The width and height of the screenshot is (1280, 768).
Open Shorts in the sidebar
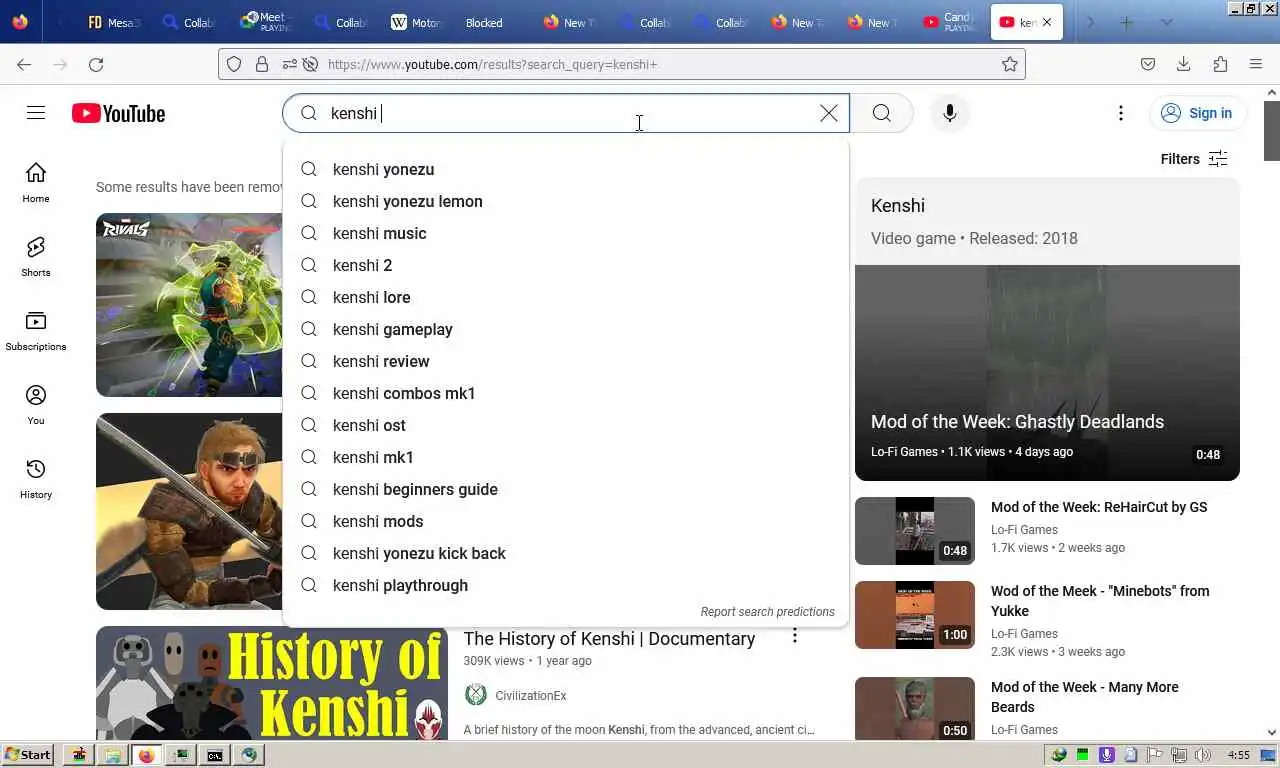point(36,256)
